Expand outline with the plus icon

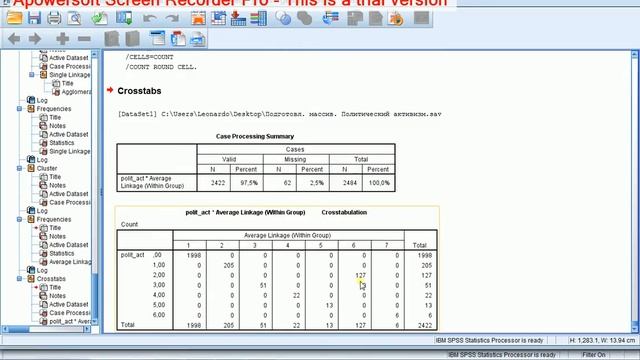(62, 39)
